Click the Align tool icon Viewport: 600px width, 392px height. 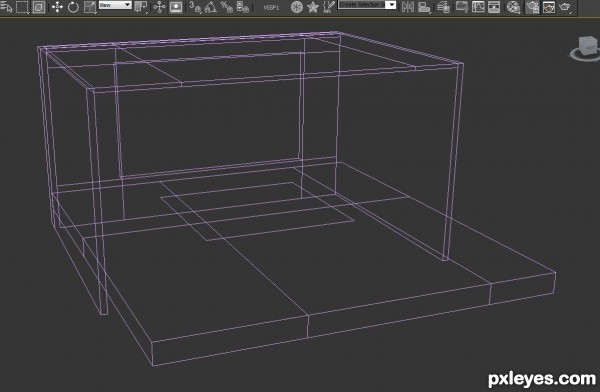click(424, 7)
